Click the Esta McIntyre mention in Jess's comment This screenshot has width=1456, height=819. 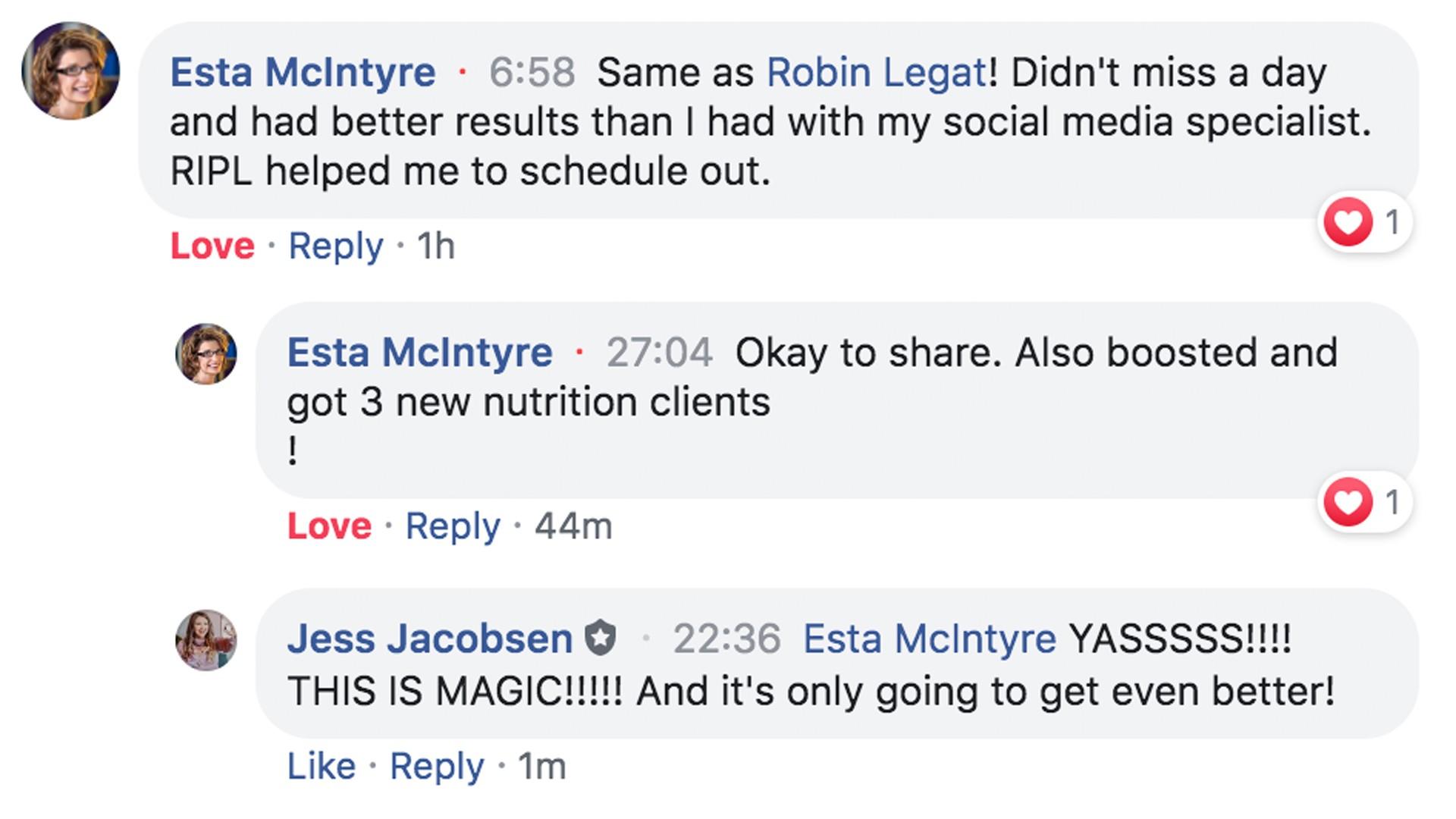pyautogui.click(x=929, y=639)
